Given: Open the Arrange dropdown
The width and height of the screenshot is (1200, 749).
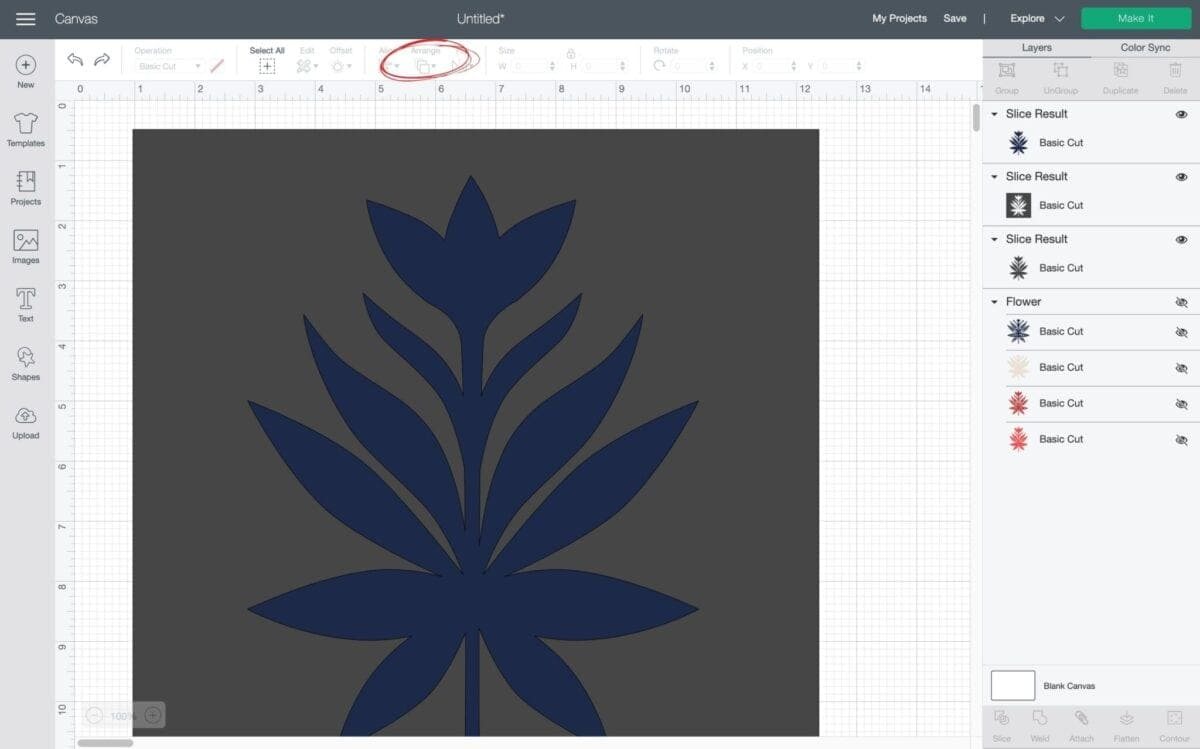Looking at the screenshot, I should 426,66.
